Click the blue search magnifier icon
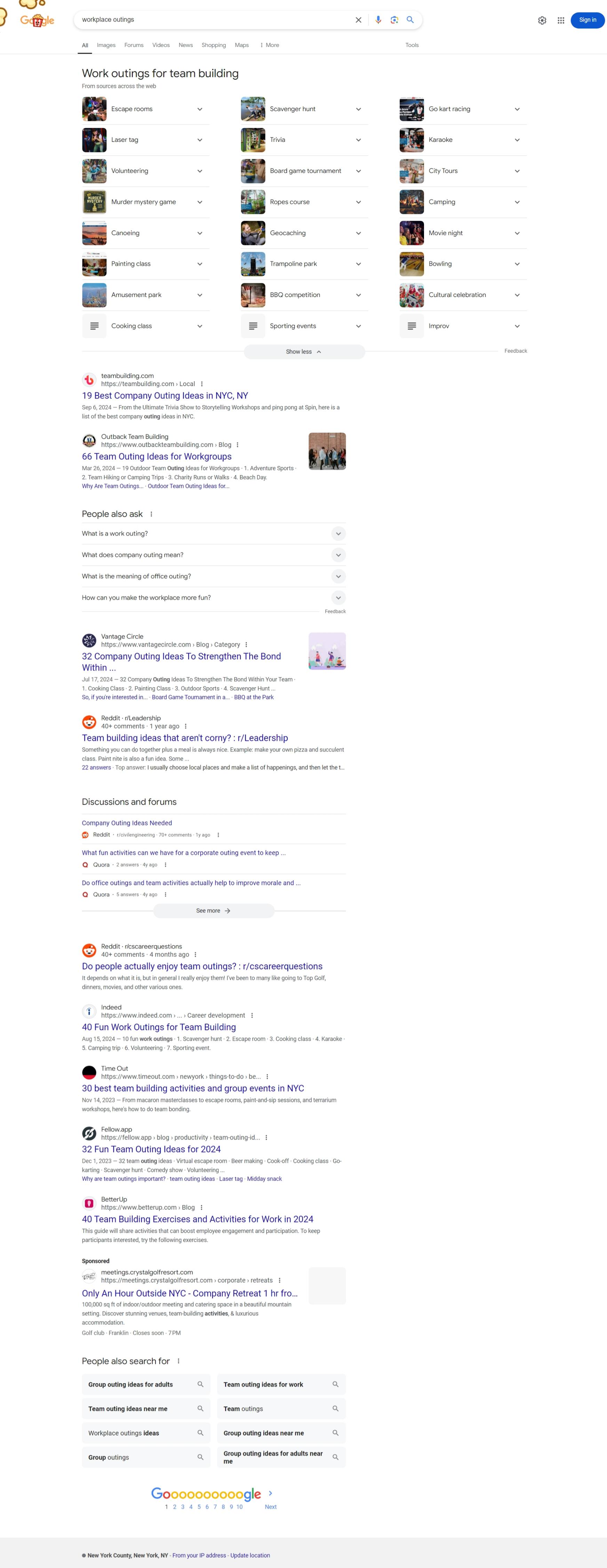The width and height of the screenshot is (607, 1568). click(410, 19)
